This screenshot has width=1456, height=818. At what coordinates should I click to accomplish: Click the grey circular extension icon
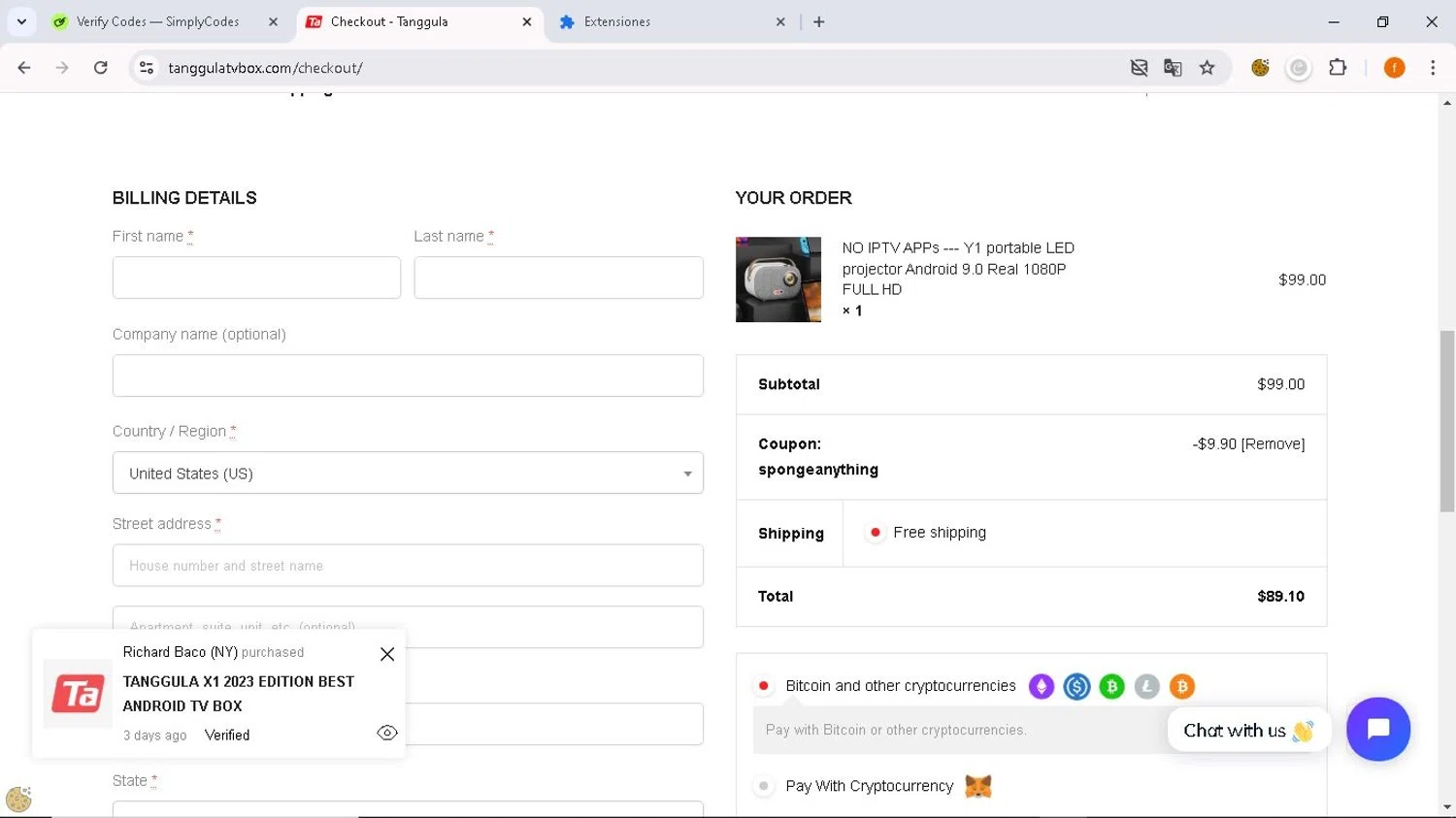click(1299, 68)
